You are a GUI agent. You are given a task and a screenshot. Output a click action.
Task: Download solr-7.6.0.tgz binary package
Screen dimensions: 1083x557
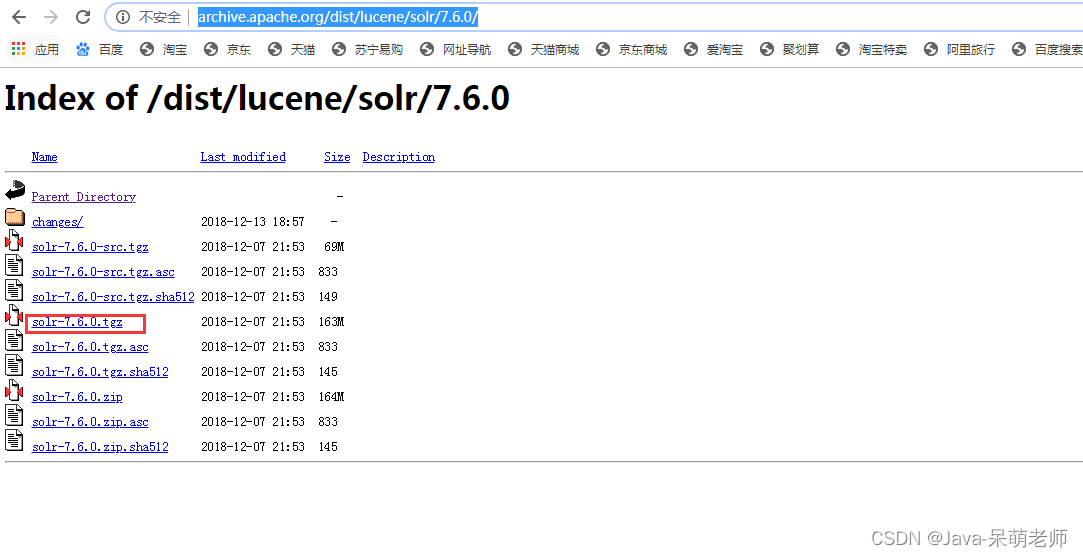pos(77,322)
